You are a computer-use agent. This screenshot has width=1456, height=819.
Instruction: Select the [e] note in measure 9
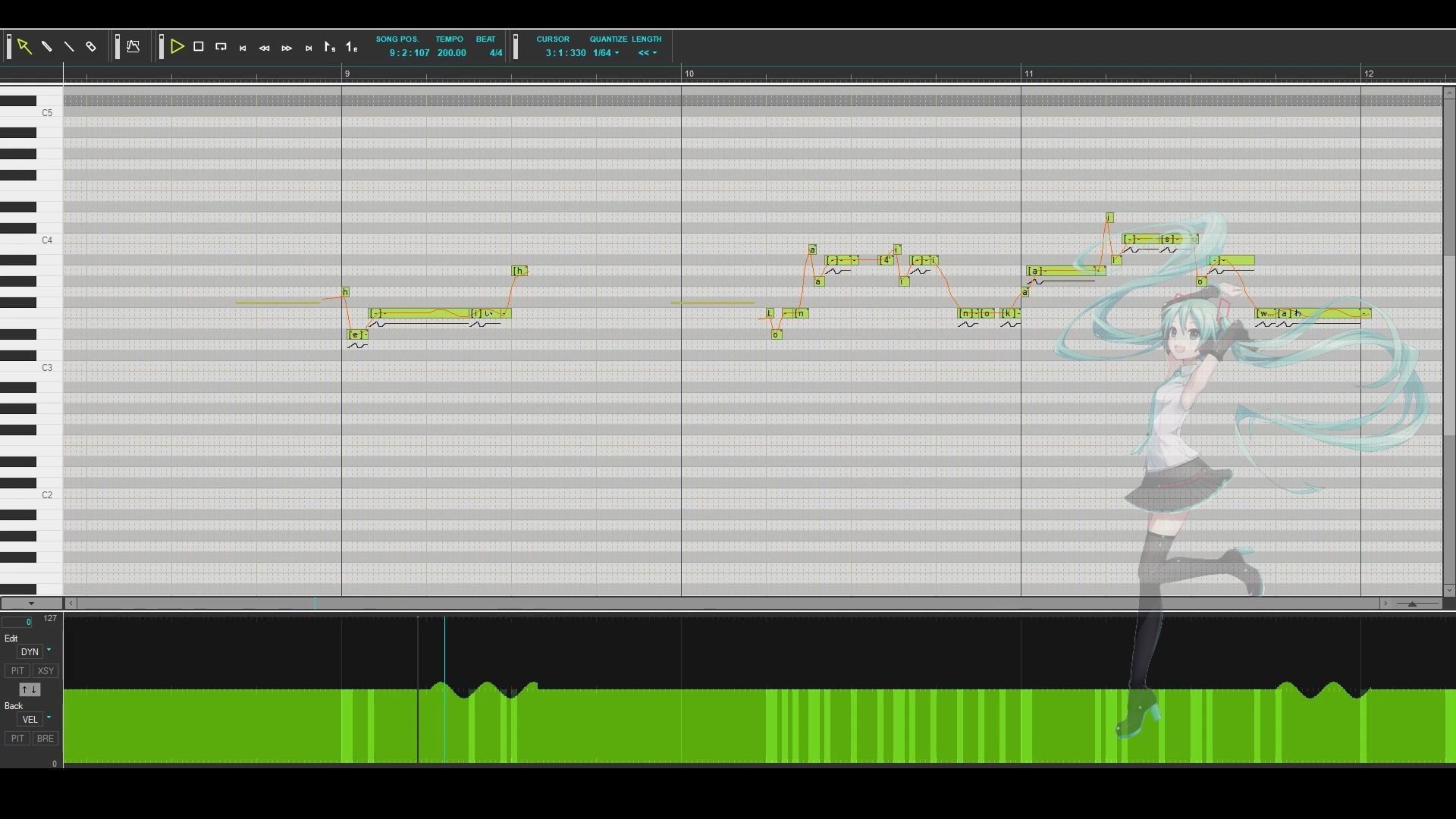[x=358, y=334]
